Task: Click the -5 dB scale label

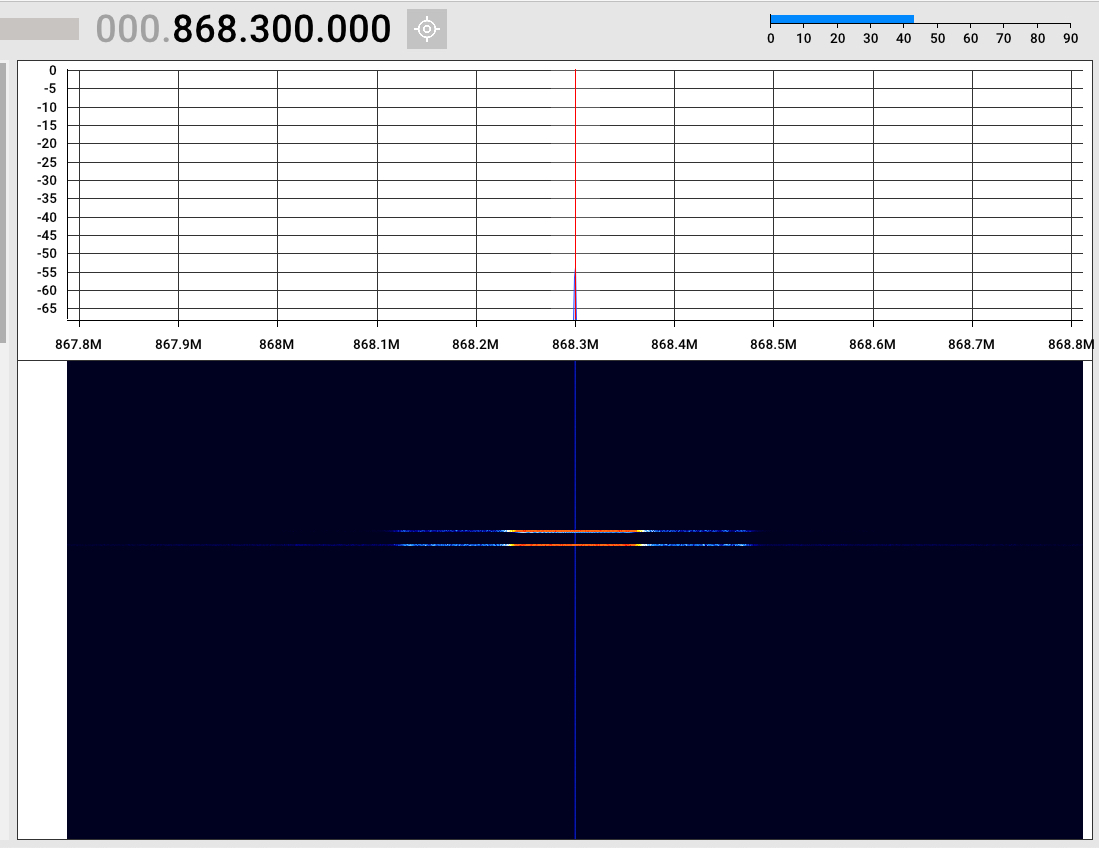Action: point(50,88)
